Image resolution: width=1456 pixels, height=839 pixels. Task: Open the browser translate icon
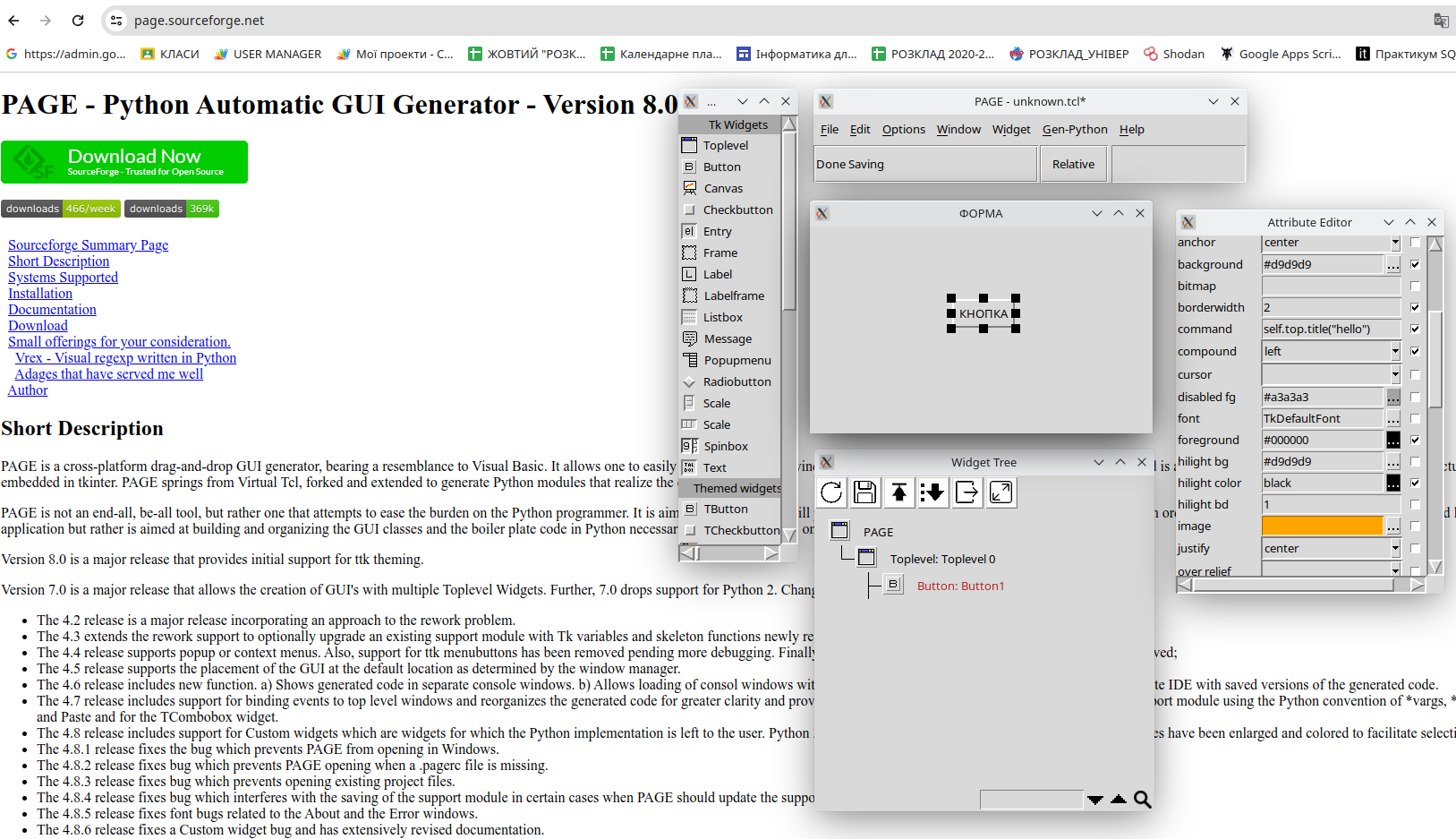1441,21
